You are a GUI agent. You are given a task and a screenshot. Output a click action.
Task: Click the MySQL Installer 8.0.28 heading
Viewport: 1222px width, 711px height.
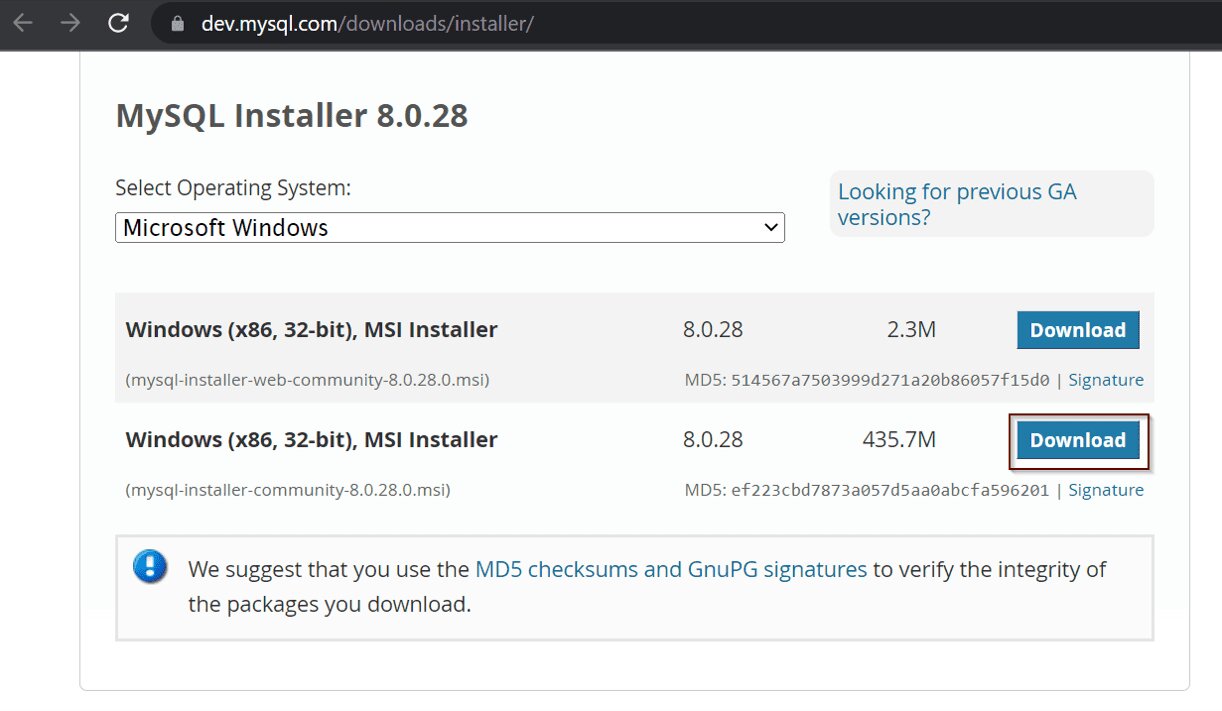pyautogui.click(x=292, y=116)
